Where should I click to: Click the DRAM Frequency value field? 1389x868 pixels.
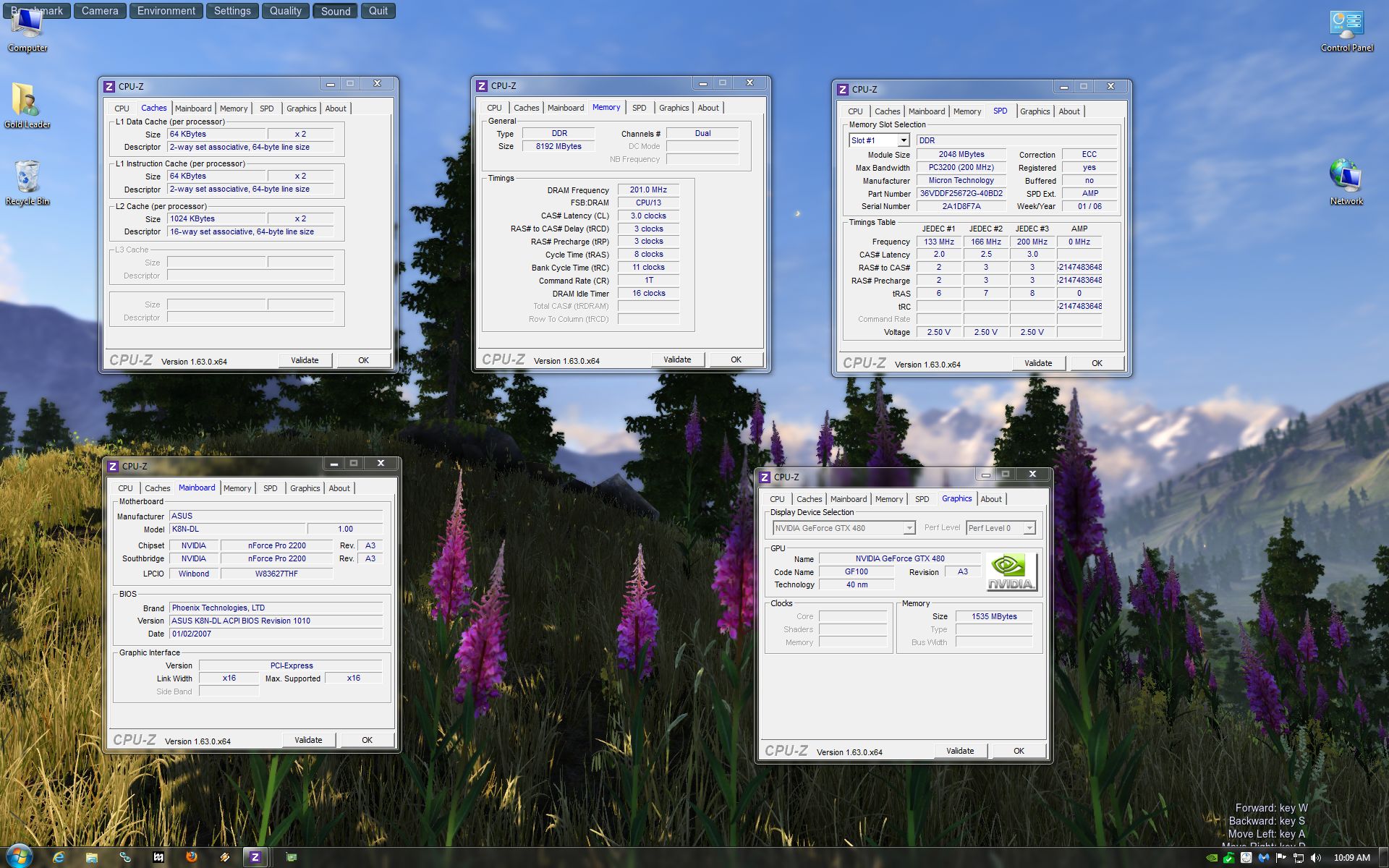pos(648,190)
